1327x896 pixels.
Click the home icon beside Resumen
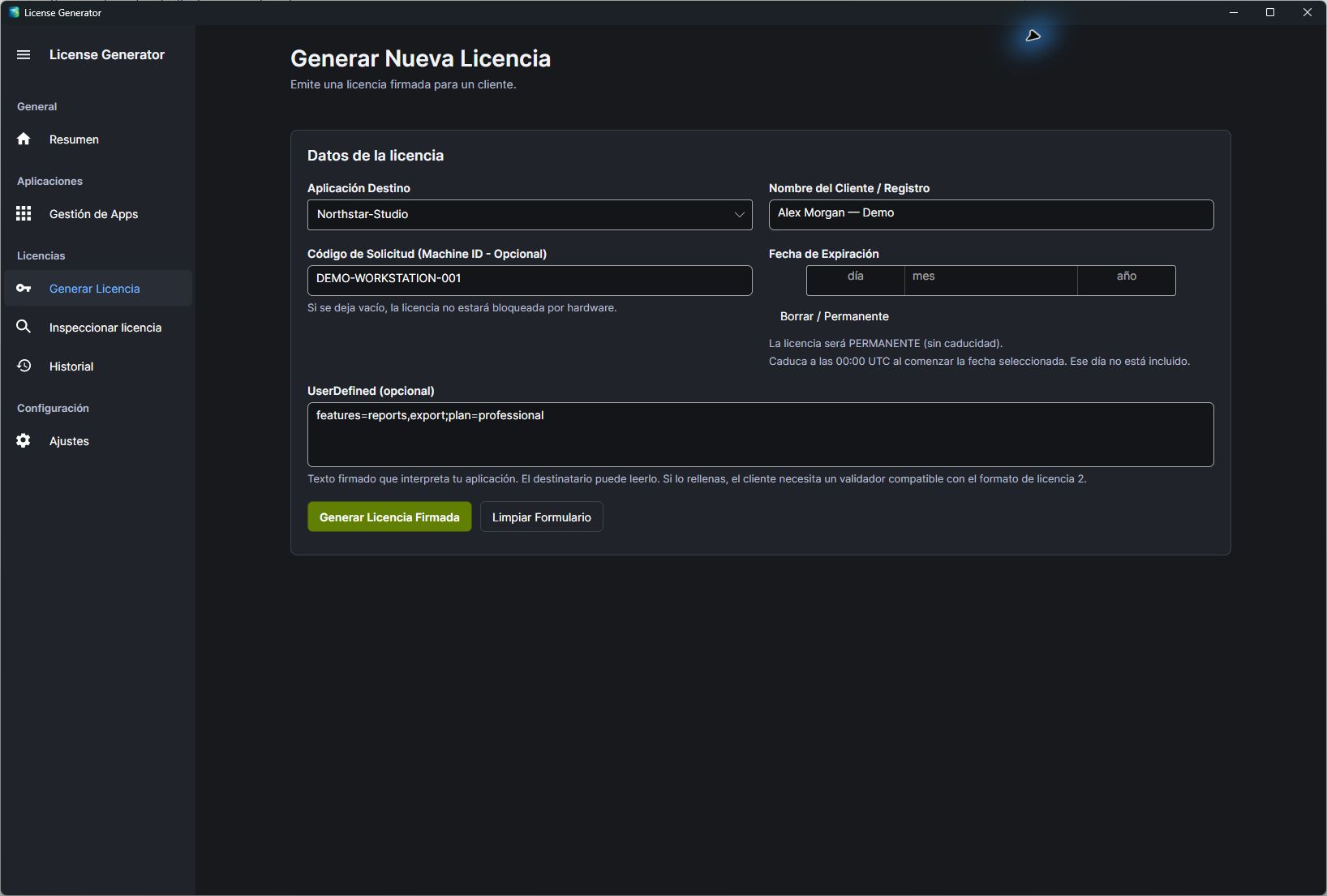pos(24,139)
